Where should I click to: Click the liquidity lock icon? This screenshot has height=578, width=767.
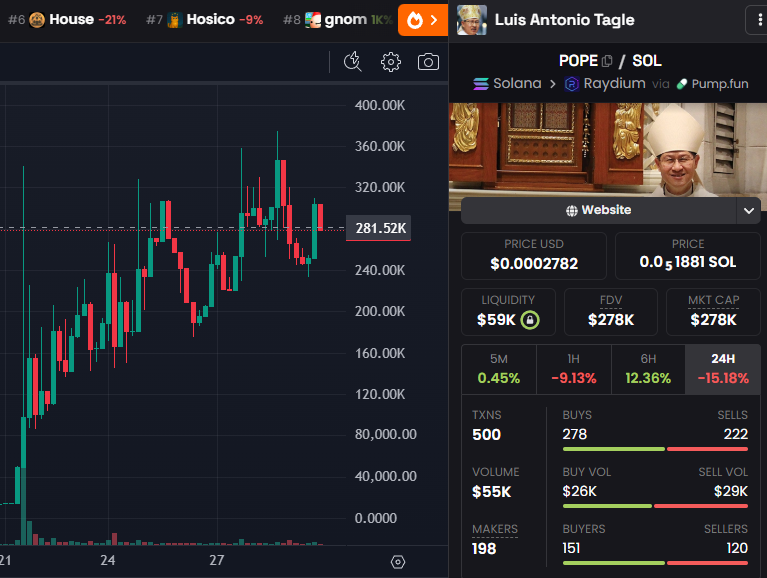click(x=530, y=320)
